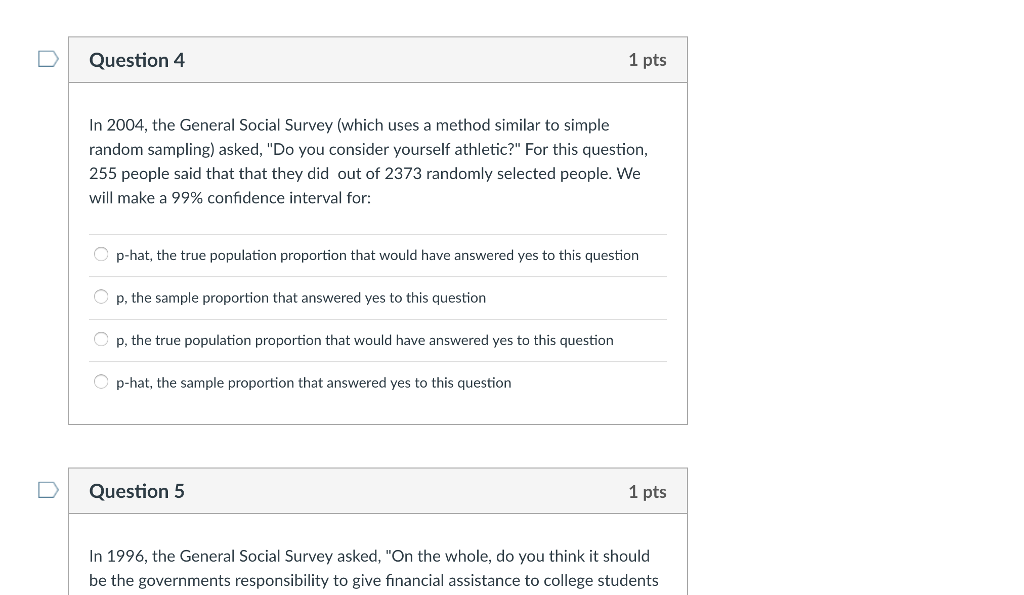Click the Question 5 body text
Screen dimensions: 1024x595
pyautogui.click(x=370, y=567)
